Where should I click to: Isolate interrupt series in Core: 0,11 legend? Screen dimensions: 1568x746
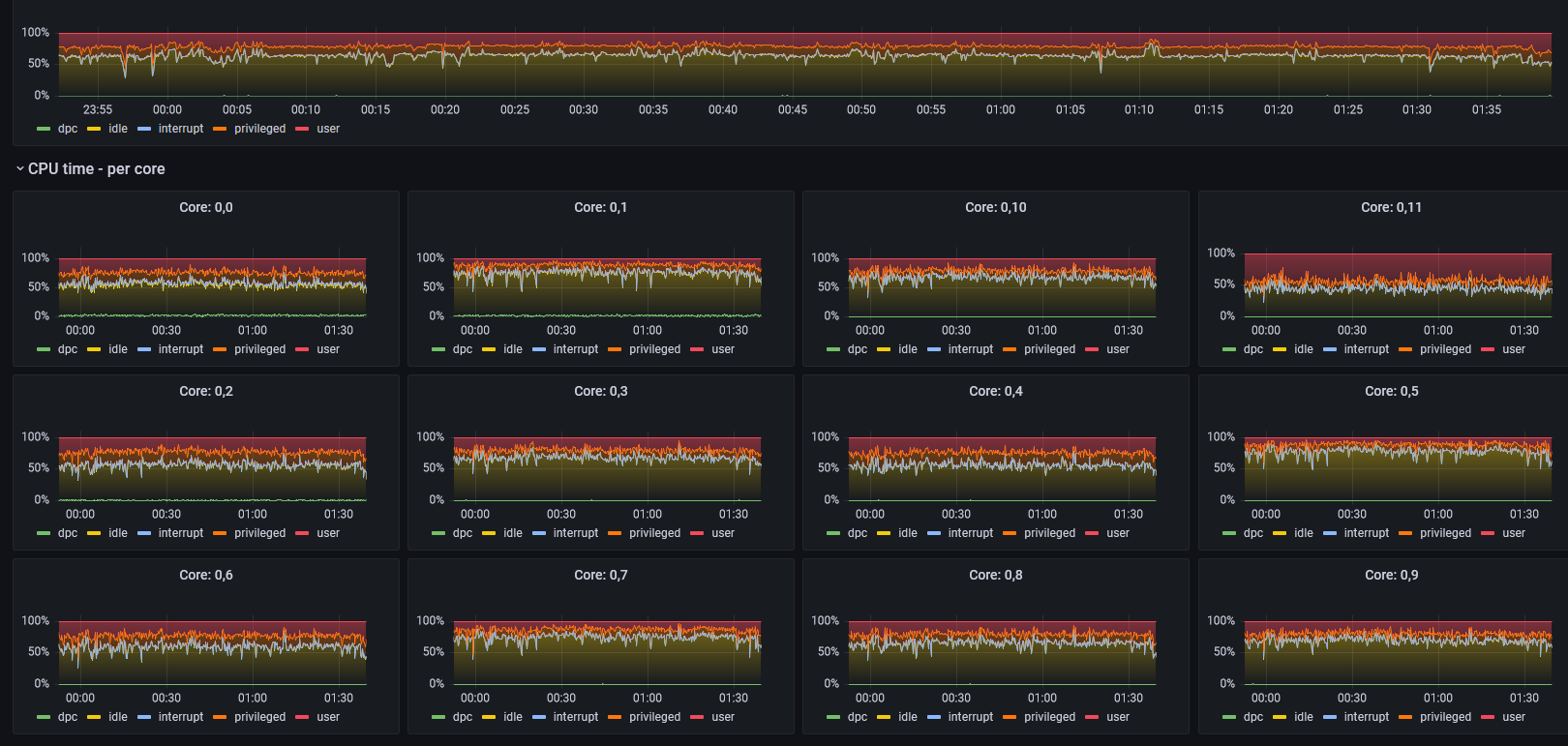pyautogui.click(x=1367, y=349)
